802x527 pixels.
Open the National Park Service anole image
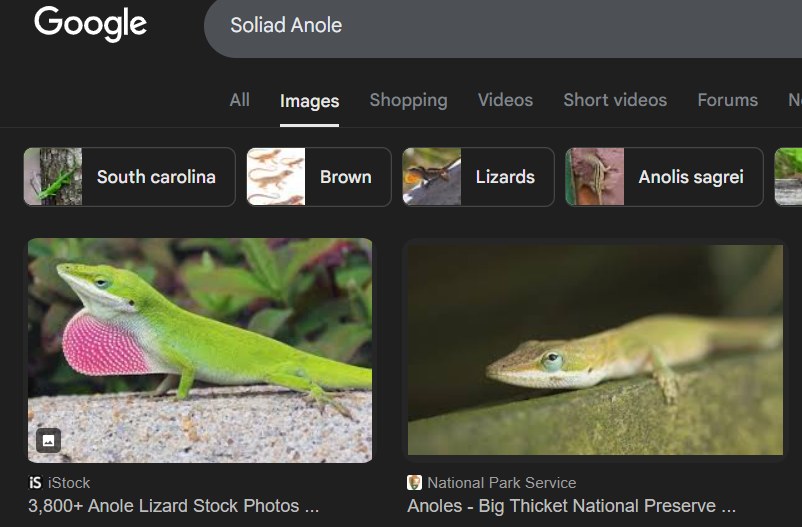[x=595, y=350]
